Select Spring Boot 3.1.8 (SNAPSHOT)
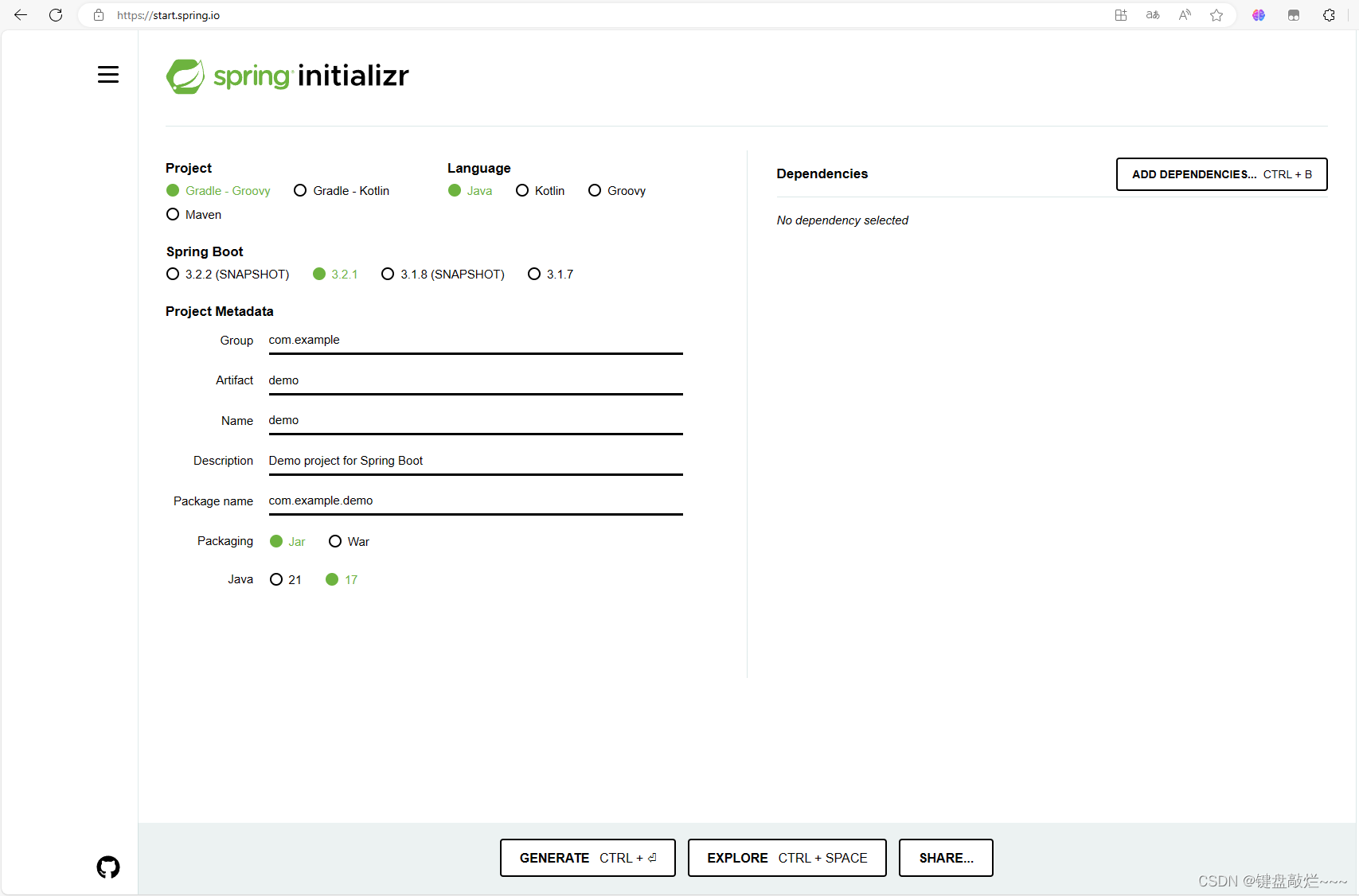Image resolution: width=1359 pixels, height=896 pixels. pos(443,275)
